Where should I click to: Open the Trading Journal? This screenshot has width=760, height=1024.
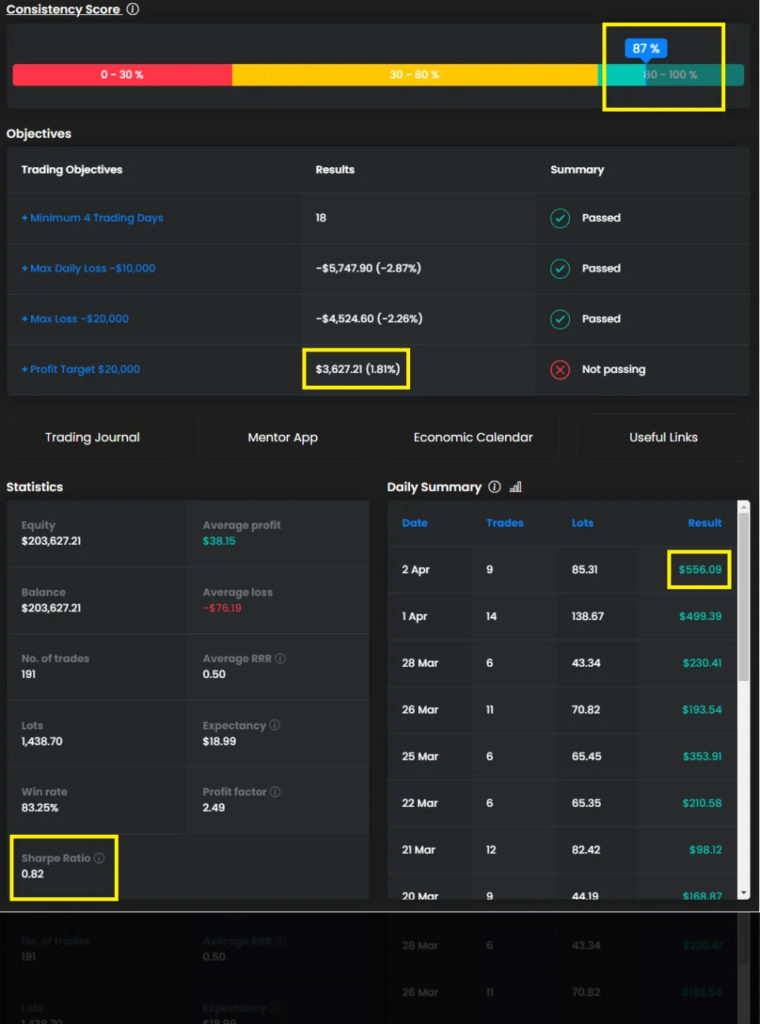(x=92, y=437)
